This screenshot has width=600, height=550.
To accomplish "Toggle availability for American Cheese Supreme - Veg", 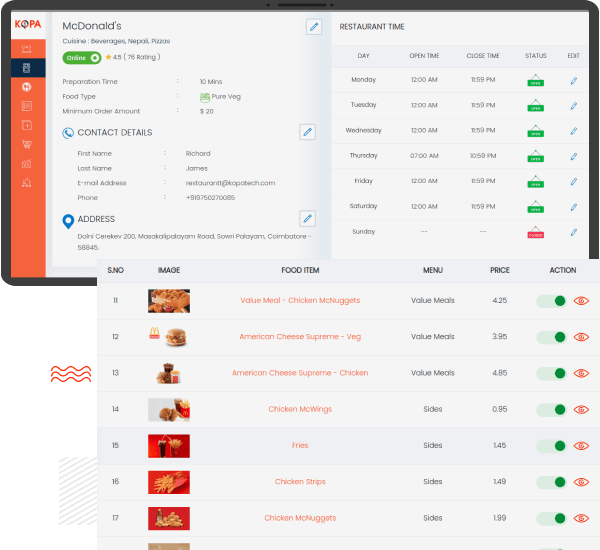I will click(x=551, y=337).
